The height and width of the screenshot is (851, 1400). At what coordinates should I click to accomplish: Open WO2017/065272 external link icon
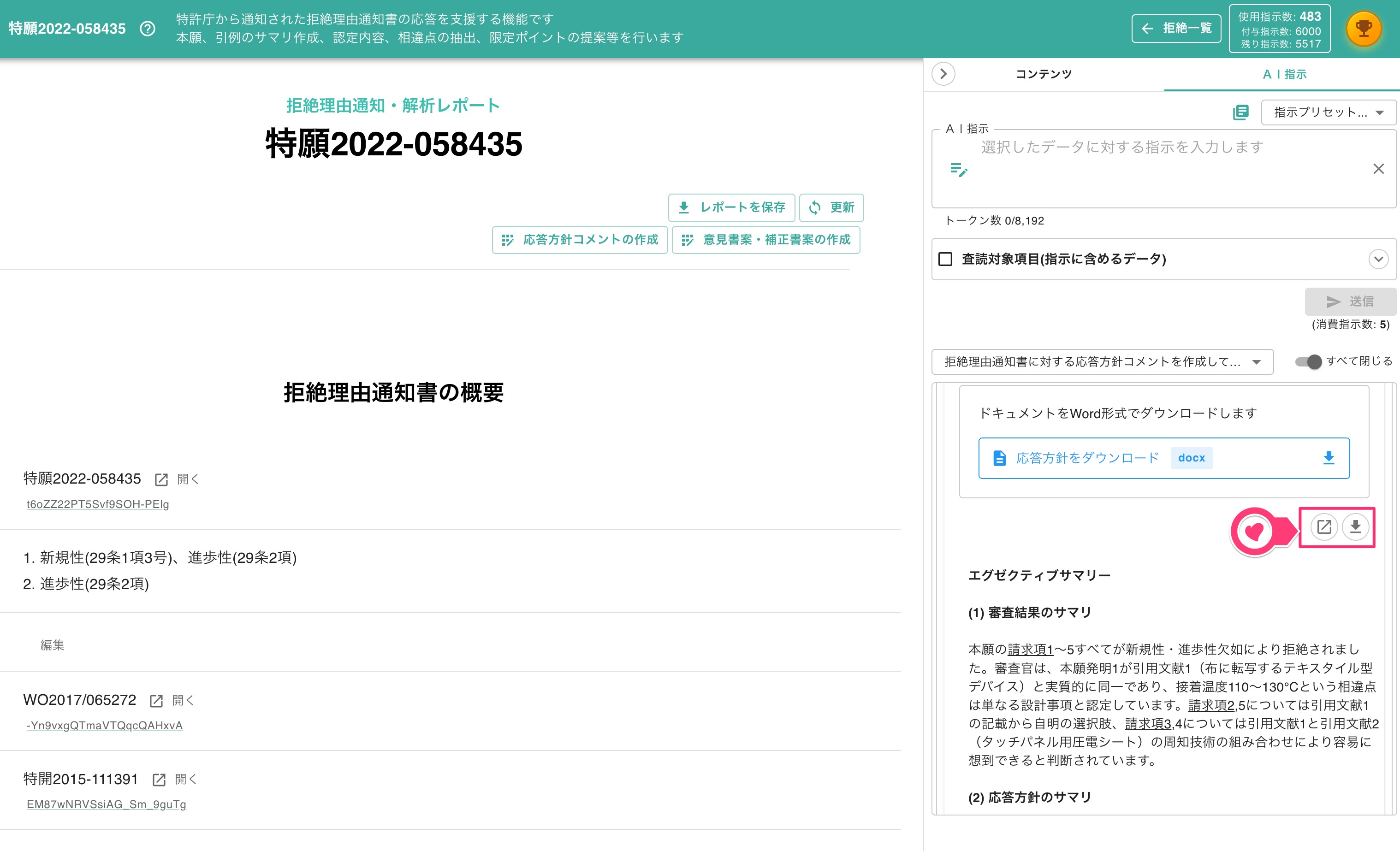[x=156, y=700]
